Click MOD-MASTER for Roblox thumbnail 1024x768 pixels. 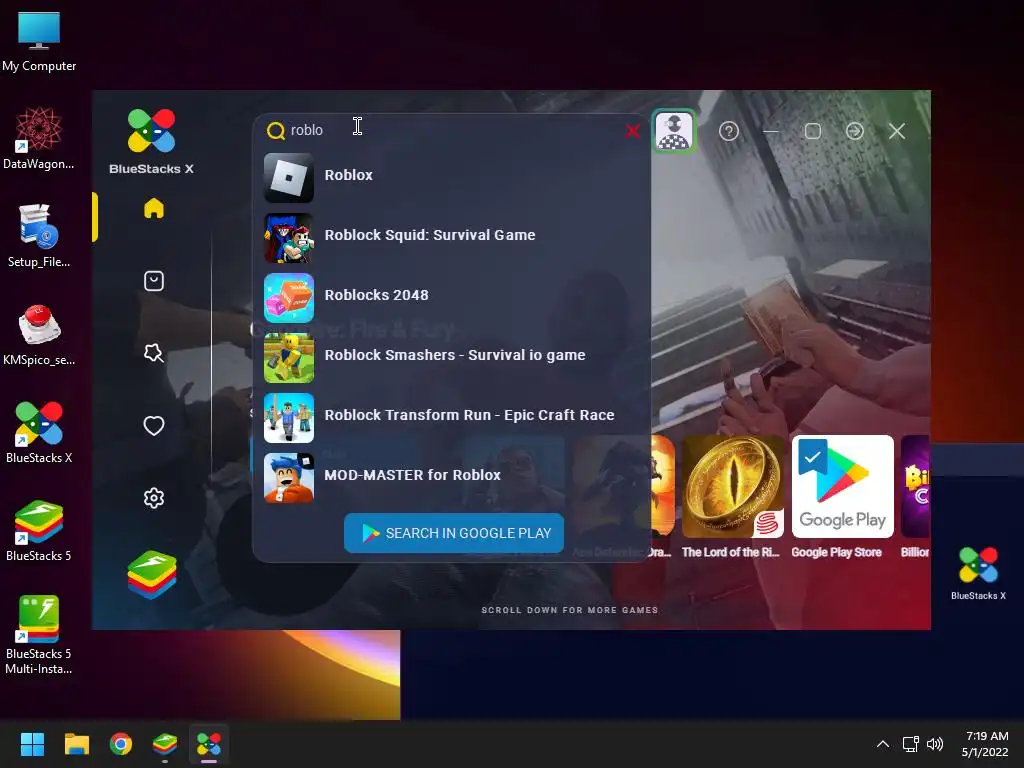coord(289,477)
